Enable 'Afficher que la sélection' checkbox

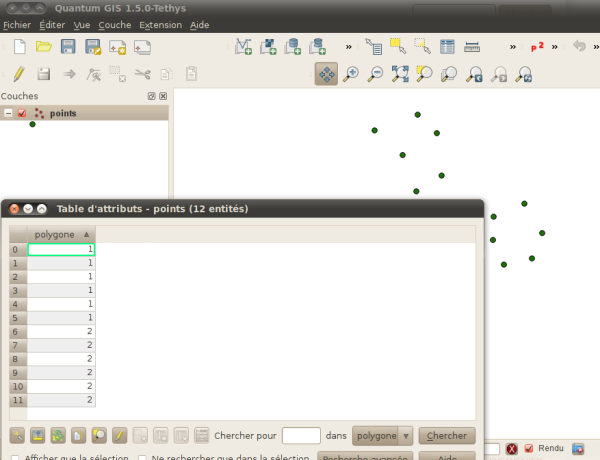pos(14,458)
